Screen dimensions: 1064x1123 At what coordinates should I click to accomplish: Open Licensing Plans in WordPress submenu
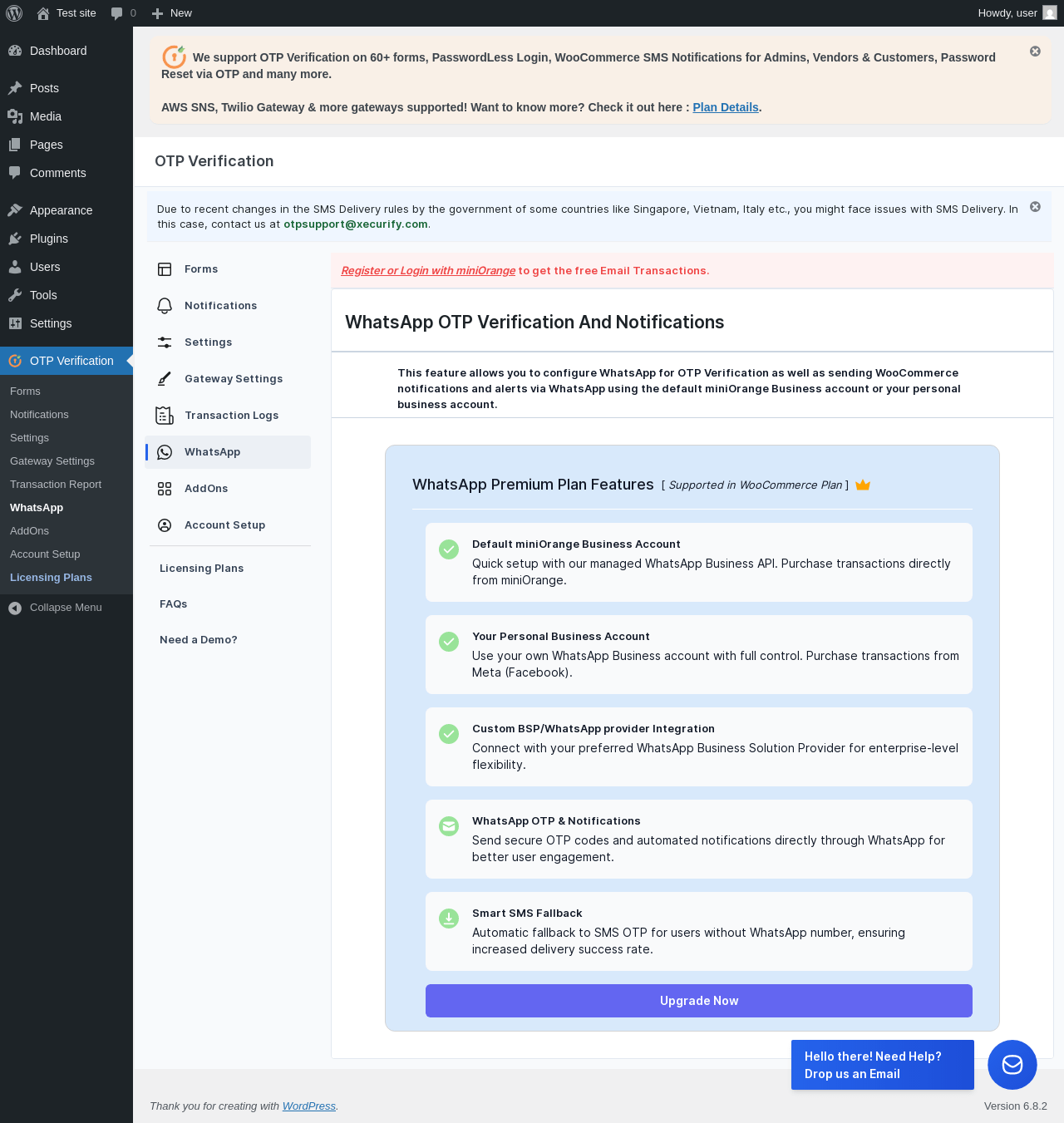[51, 578]
